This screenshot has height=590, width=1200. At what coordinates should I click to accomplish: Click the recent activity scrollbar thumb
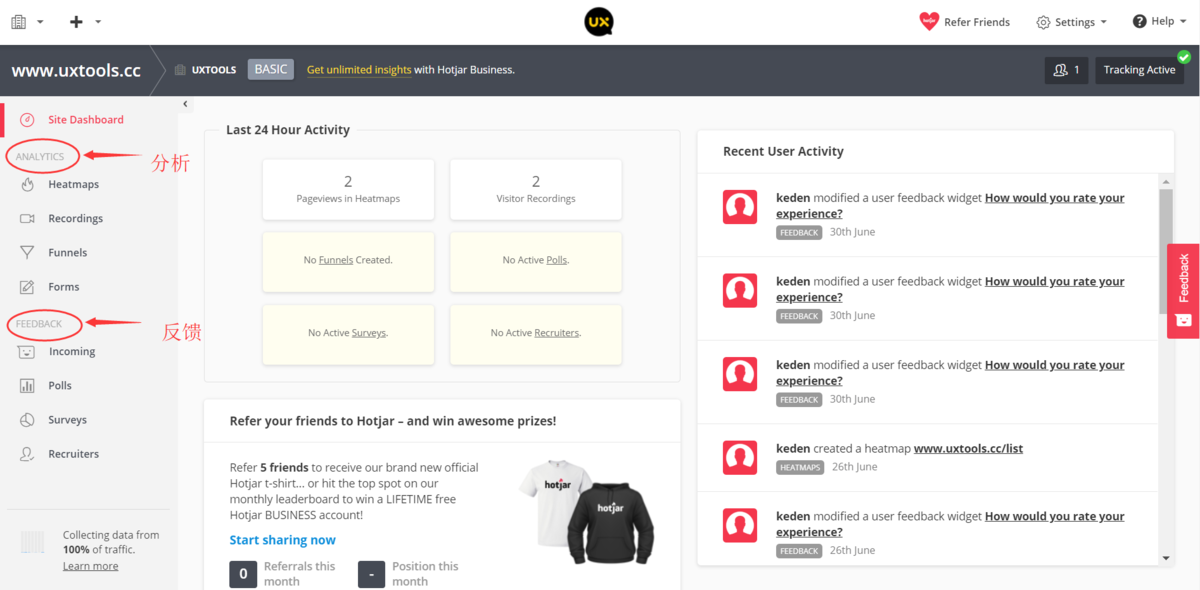(x=1166, y=250)
